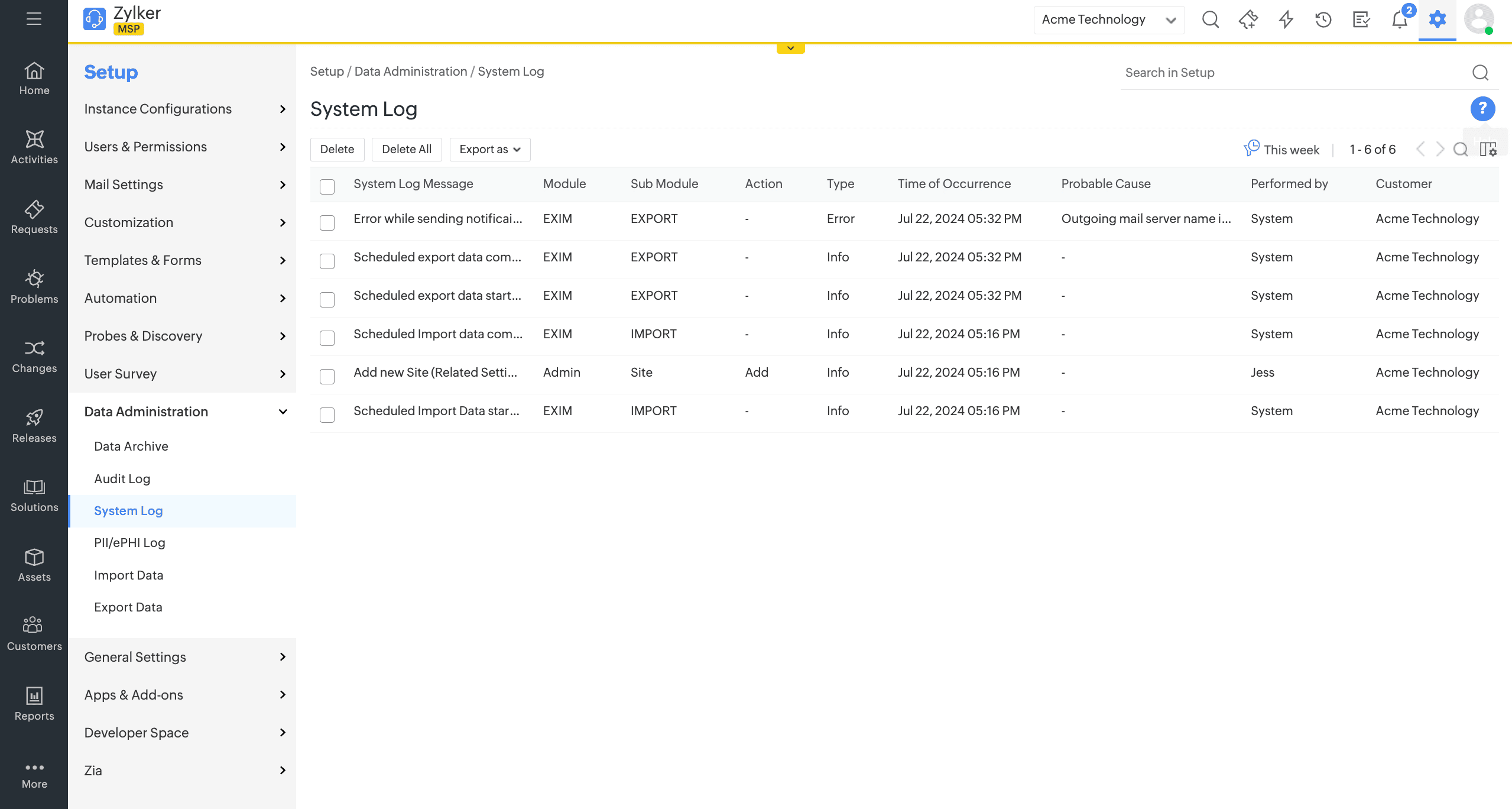Click the table search magnifier icon
This screenshot has width=1512, height=809.
click(1461, 150)
